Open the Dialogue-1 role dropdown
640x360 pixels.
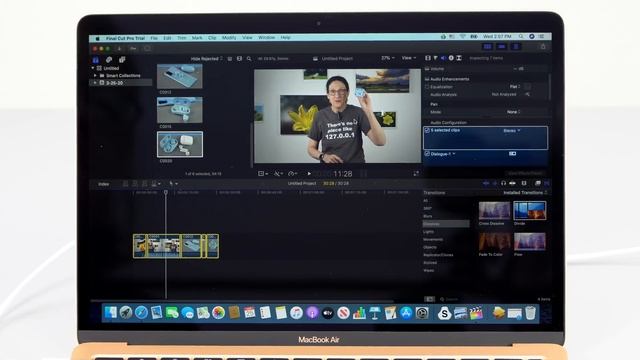[x=443, y=154]
